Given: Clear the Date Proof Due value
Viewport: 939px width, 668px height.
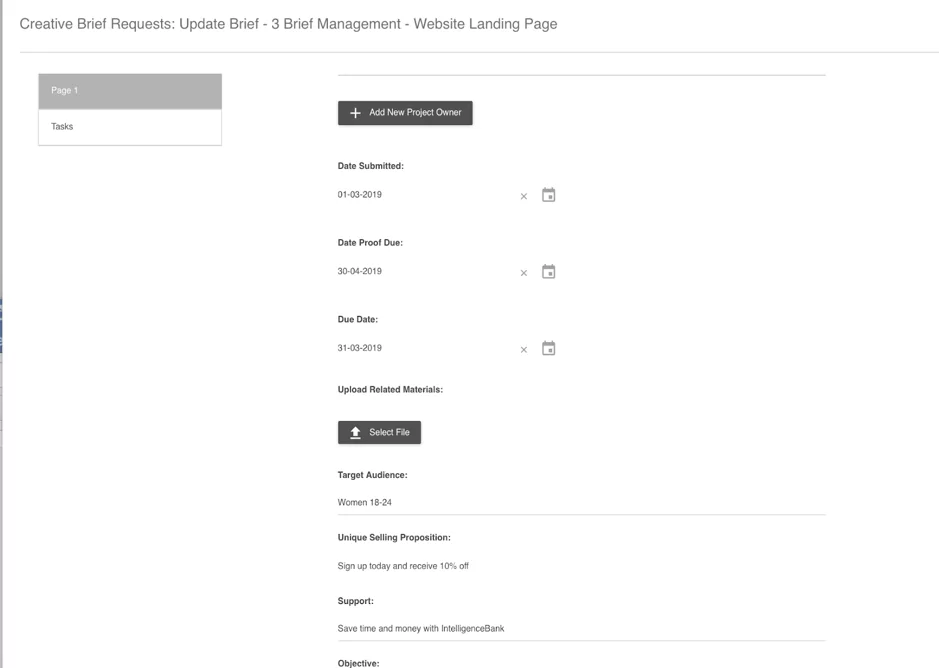Looking at the screenshot, I should (524, 273).
